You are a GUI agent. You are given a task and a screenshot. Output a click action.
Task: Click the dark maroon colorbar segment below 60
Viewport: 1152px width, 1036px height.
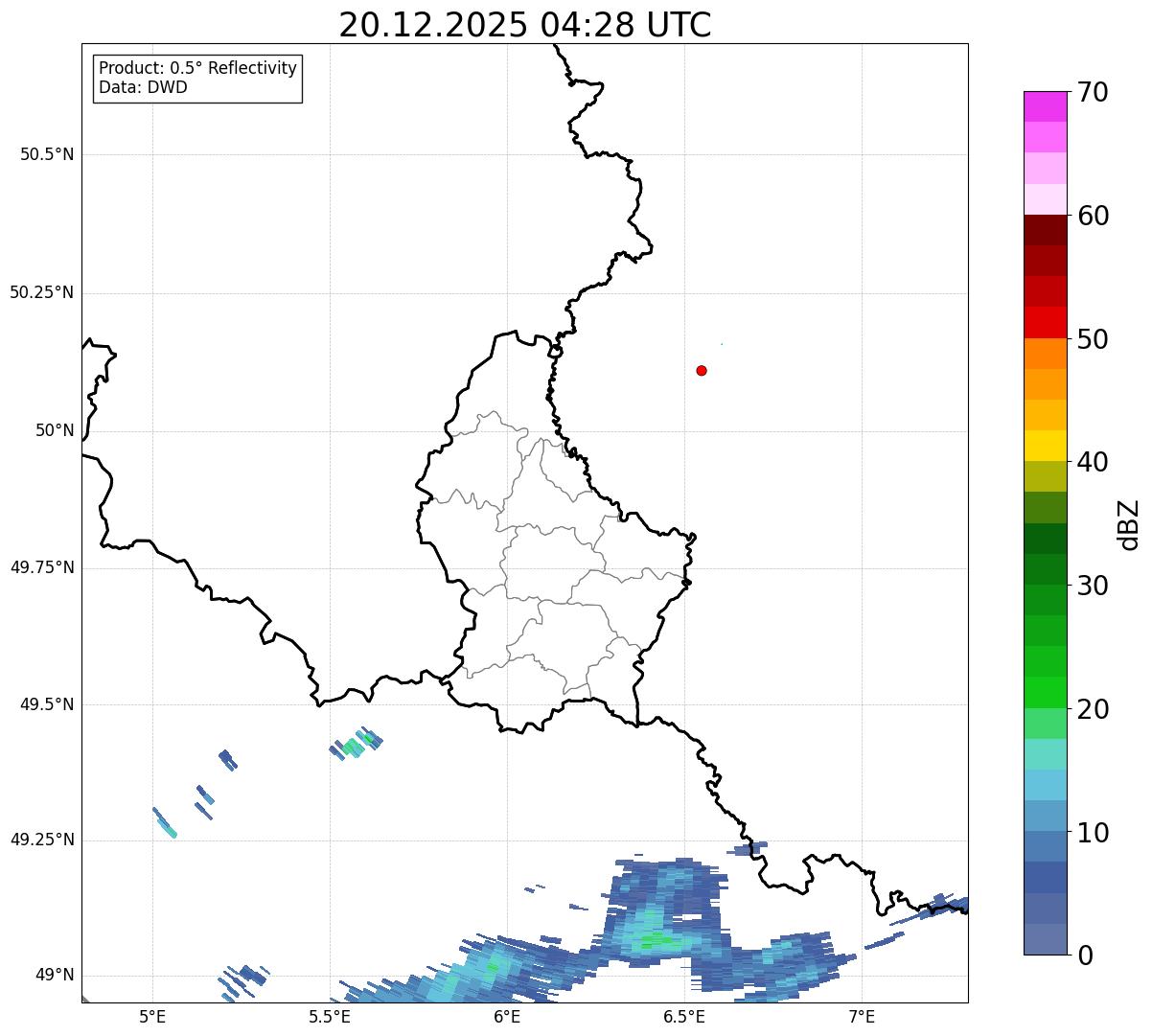click(1045, 230)
